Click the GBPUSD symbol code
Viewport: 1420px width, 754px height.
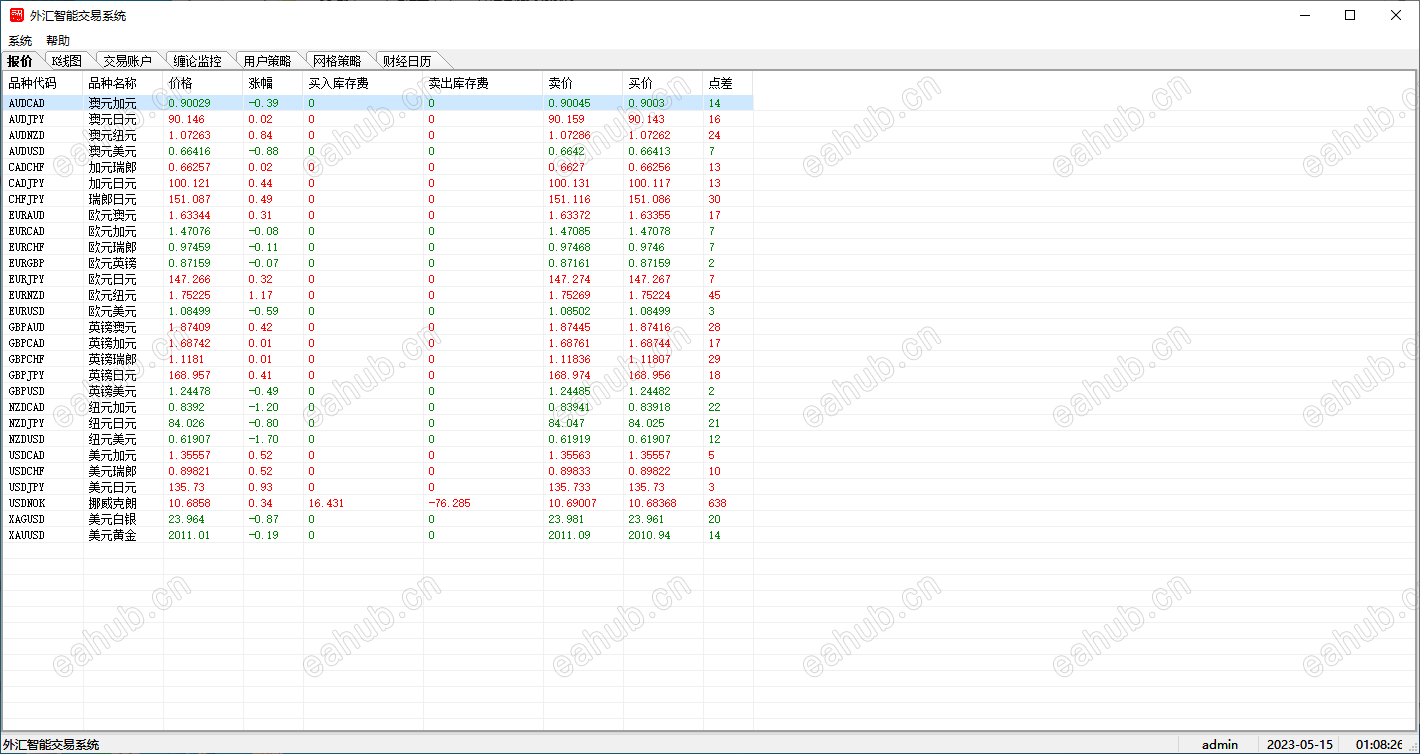click(x=27, y=391)
